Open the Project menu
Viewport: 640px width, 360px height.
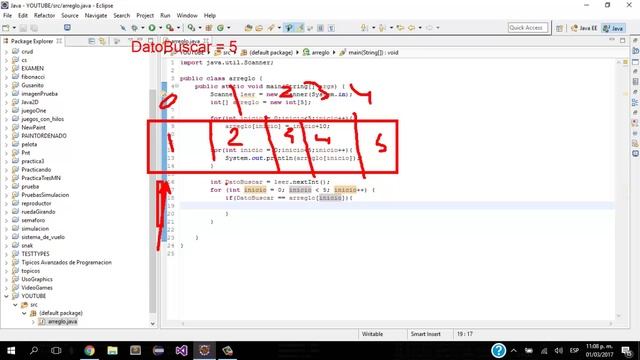(145, 16)
